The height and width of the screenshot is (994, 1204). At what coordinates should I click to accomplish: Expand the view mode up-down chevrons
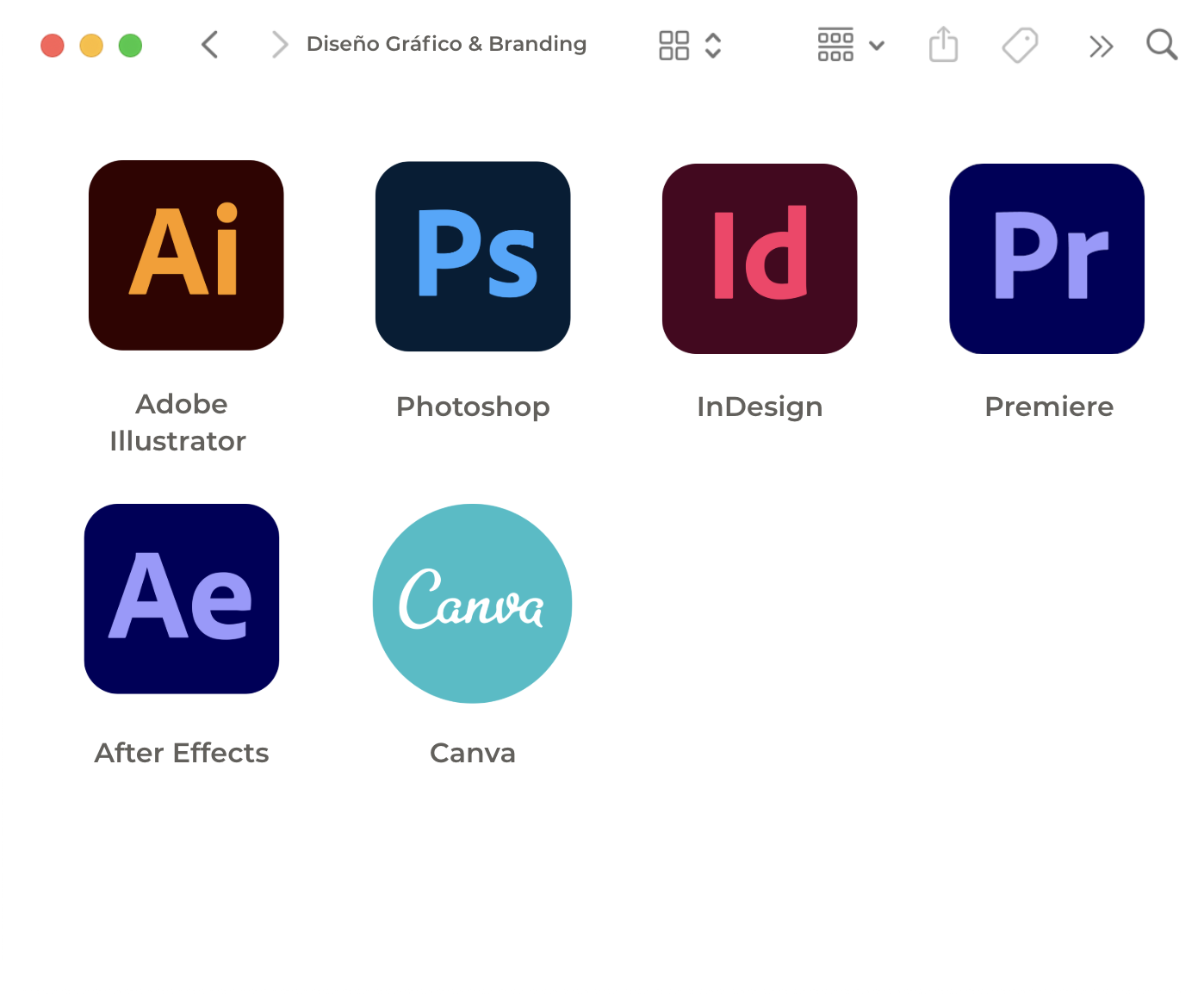(713, 45)
